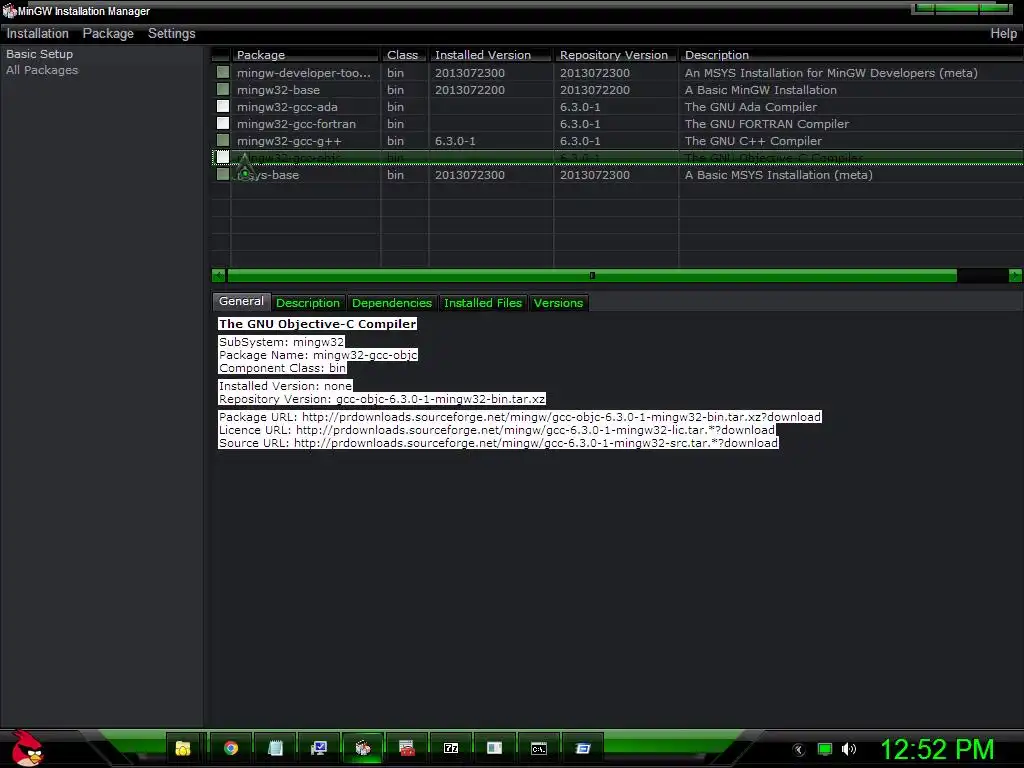Viewport: 1024px width, 768px height.
Task: Click the 'Source URL' line in details
Action: (498, 443)
